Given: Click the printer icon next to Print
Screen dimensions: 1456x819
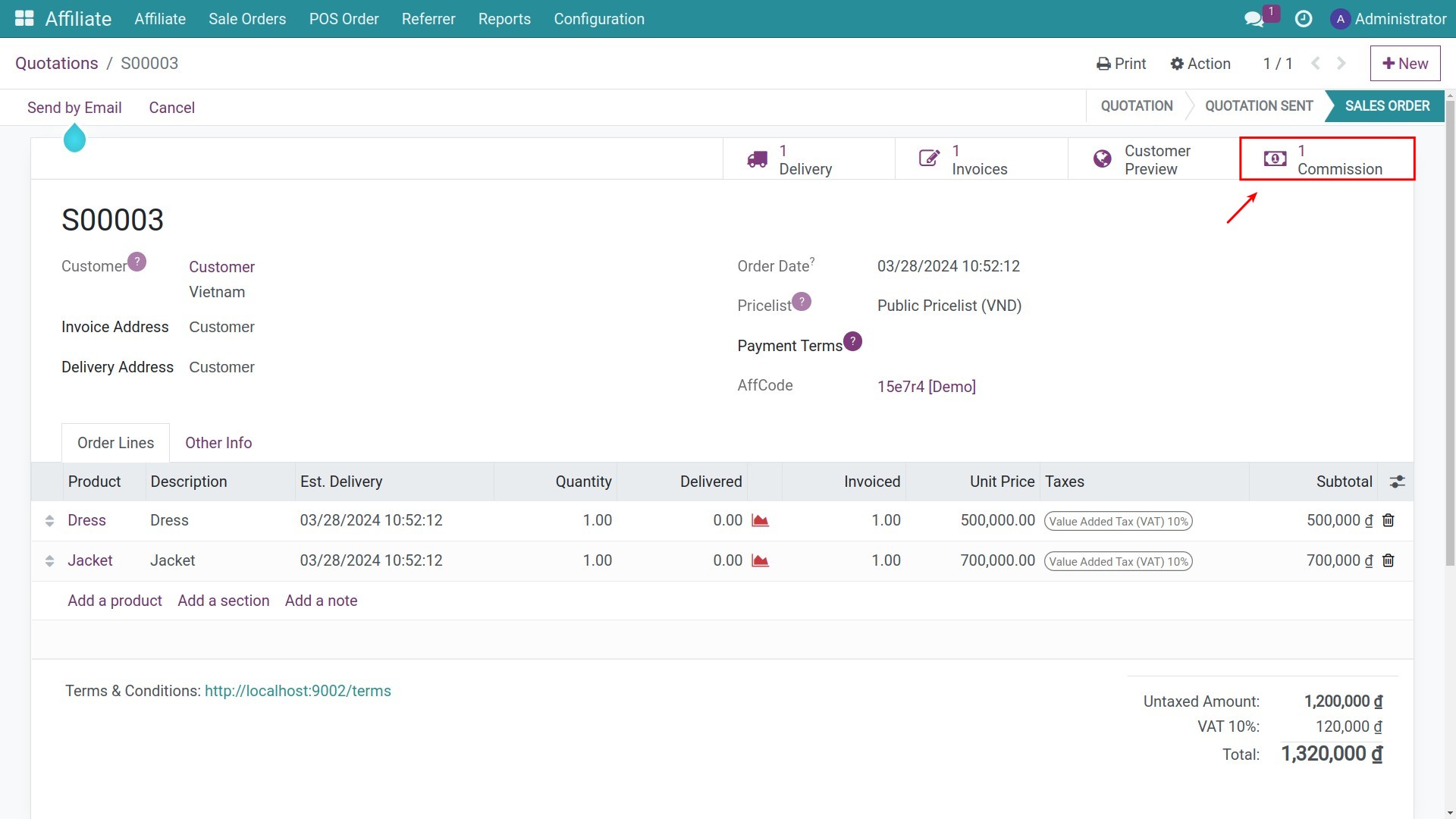Looking at the screenshot, I should [x=1103, y=64].
